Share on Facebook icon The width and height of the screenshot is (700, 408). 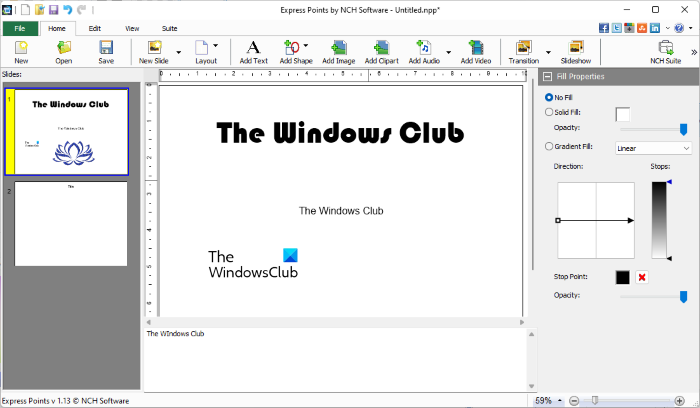click(604, 28)
